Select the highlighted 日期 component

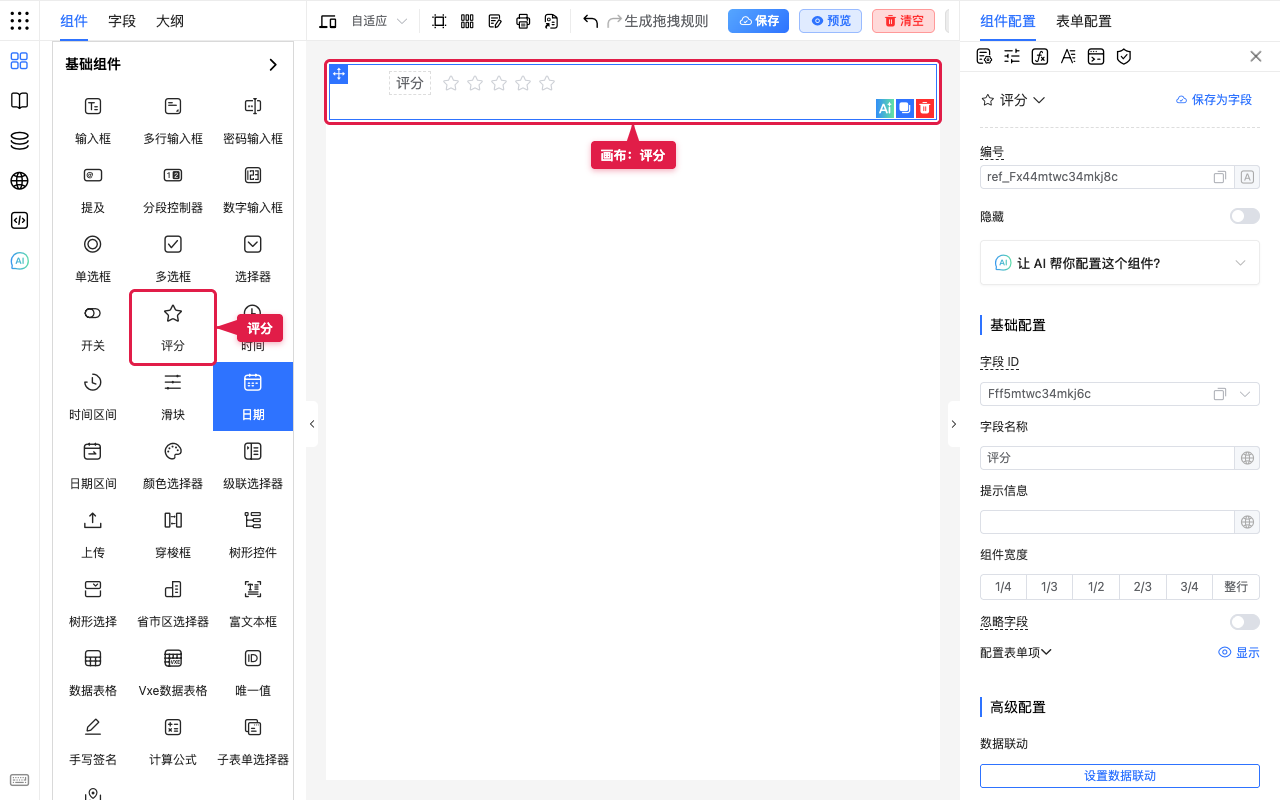253,396
